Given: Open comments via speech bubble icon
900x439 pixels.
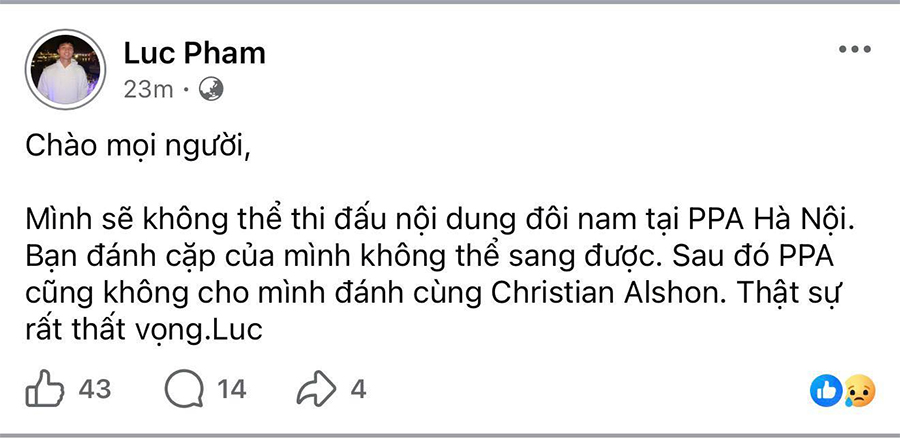Looking at the screenshot, I should click(183, 388).
